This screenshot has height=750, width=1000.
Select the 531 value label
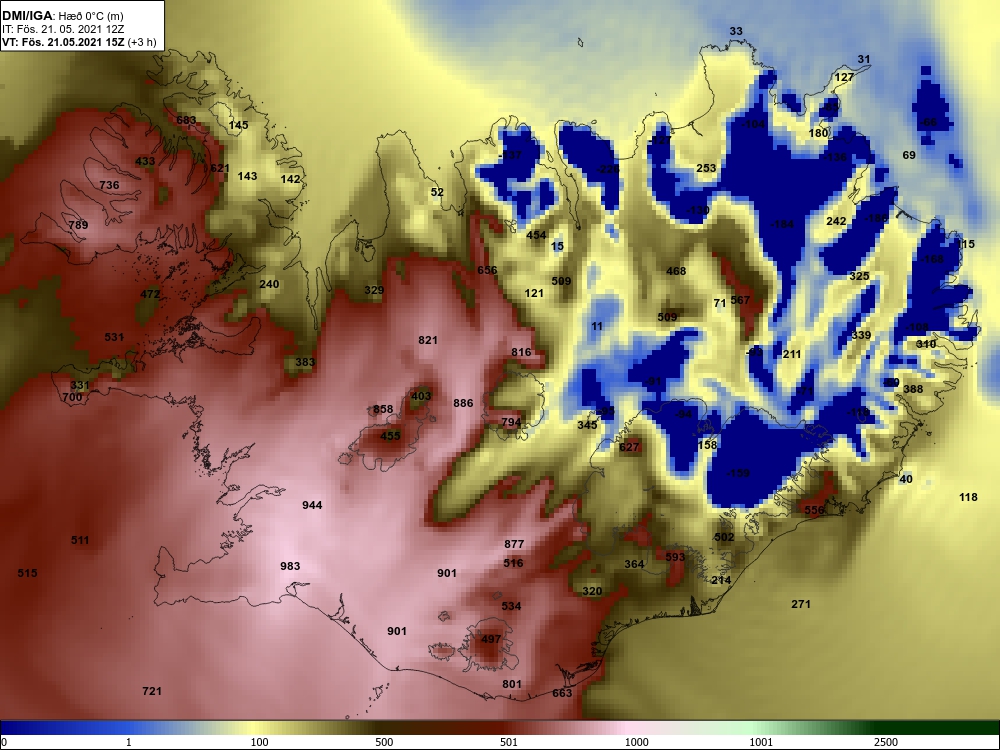[114, 337]
